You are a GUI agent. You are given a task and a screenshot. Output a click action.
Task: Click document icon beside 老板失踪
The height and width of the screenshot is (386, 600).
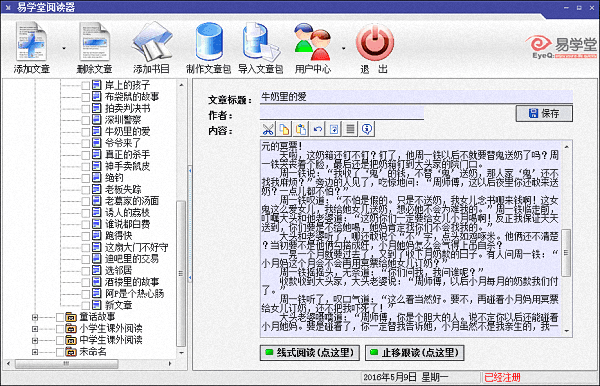[96, 189]
